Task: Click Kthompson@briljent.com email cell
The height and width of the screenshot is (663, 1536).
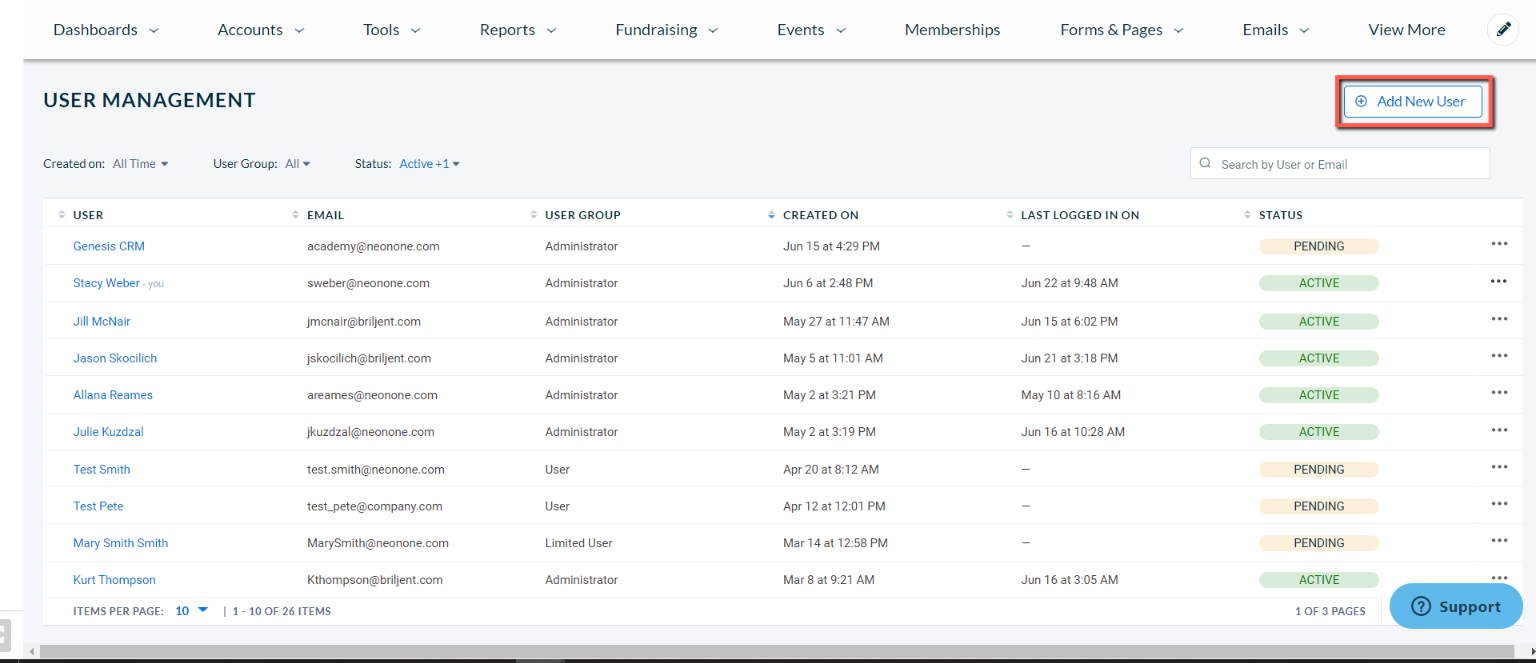Action: pos(375,580)
